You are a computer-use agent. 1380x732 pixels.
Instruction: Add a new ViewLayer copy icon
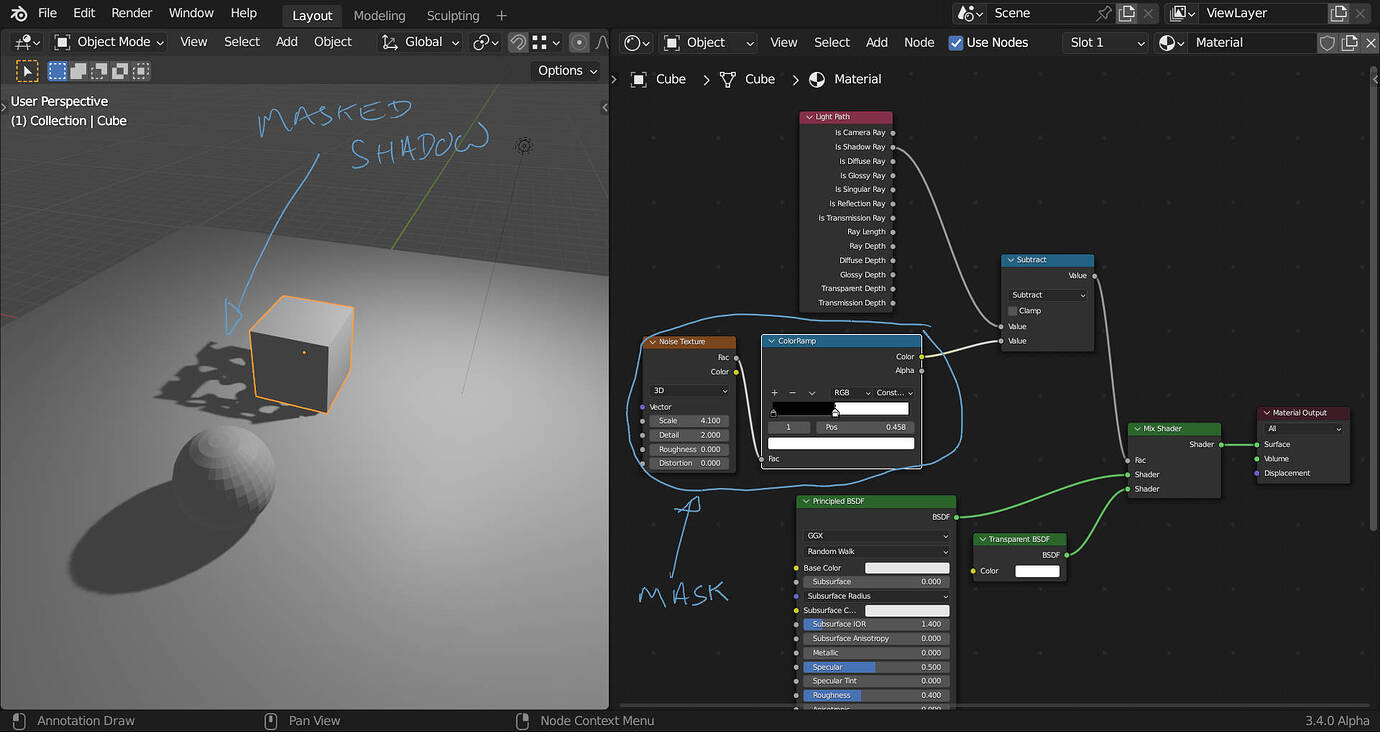pos(1338,13)
